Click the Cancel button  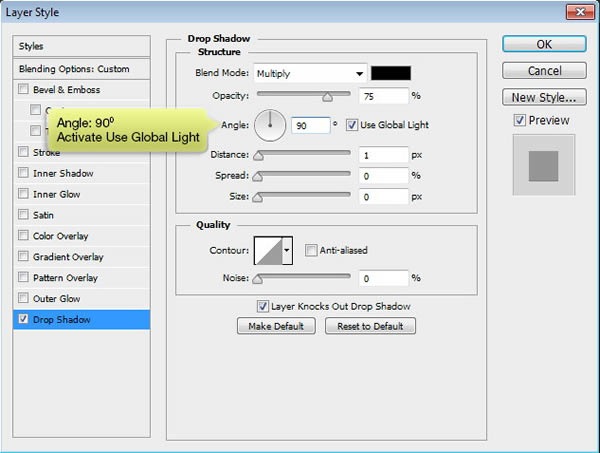pos(544,71)
